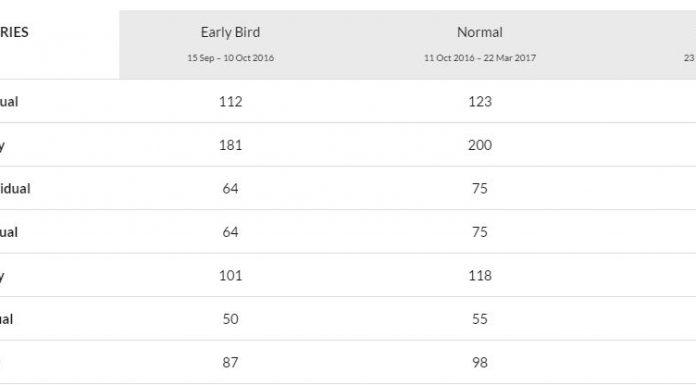The width and height of the screenshot is (696, 385).
Task: Click the Early Bird value 181
Action: (230, 145)
